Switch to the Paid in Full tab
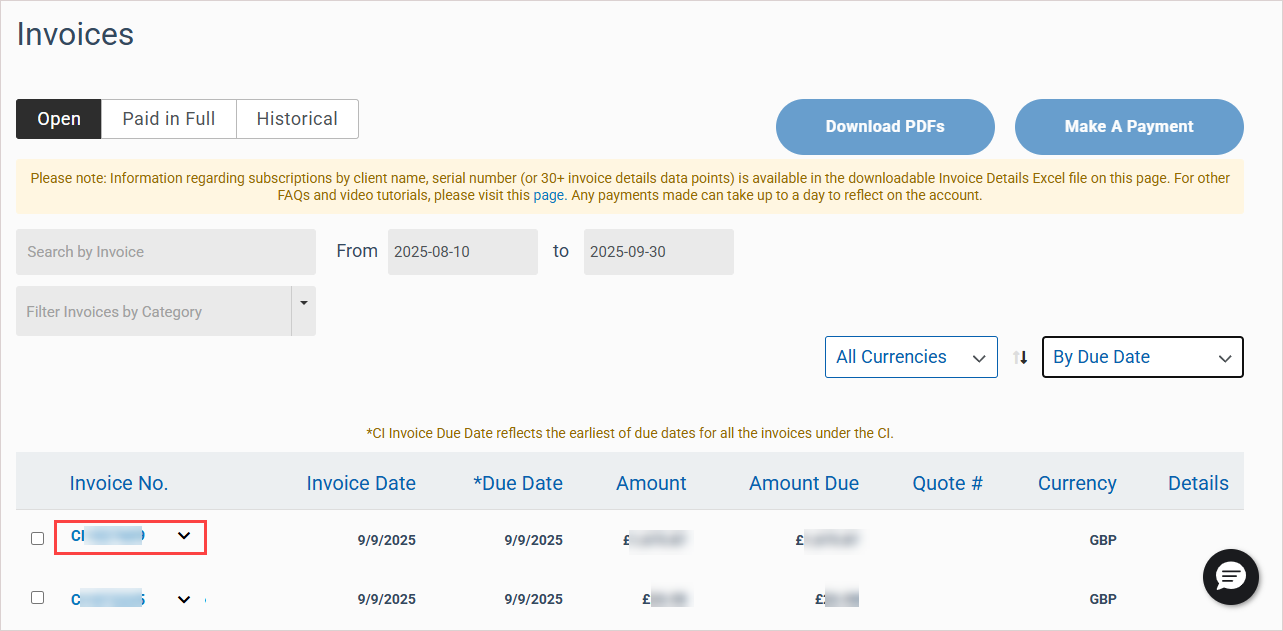Viewport: 1283px width, 631px height. 169,119
